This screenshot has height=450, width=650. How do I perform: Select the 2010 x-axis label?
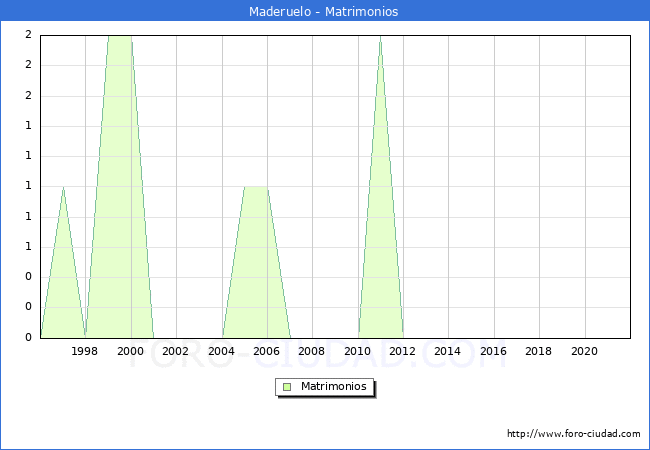click(x=357, y=351)
